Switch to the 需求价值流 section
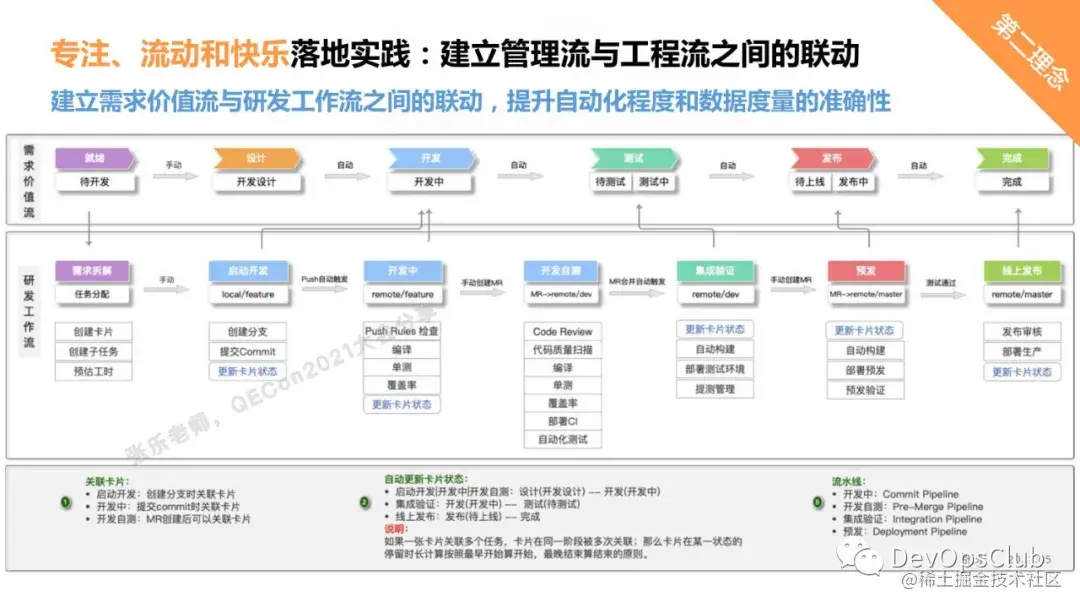The height and width of the screenshot is (608, 1080). (x=27, y=180)
